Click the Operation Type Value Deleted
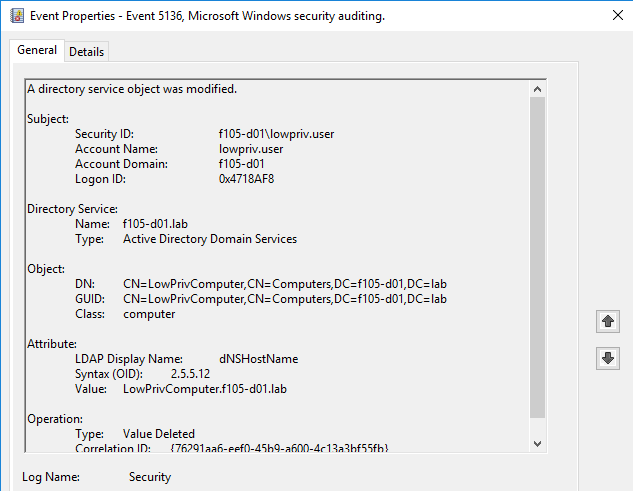Screen dimensions: 633x491 pos(159,434)
